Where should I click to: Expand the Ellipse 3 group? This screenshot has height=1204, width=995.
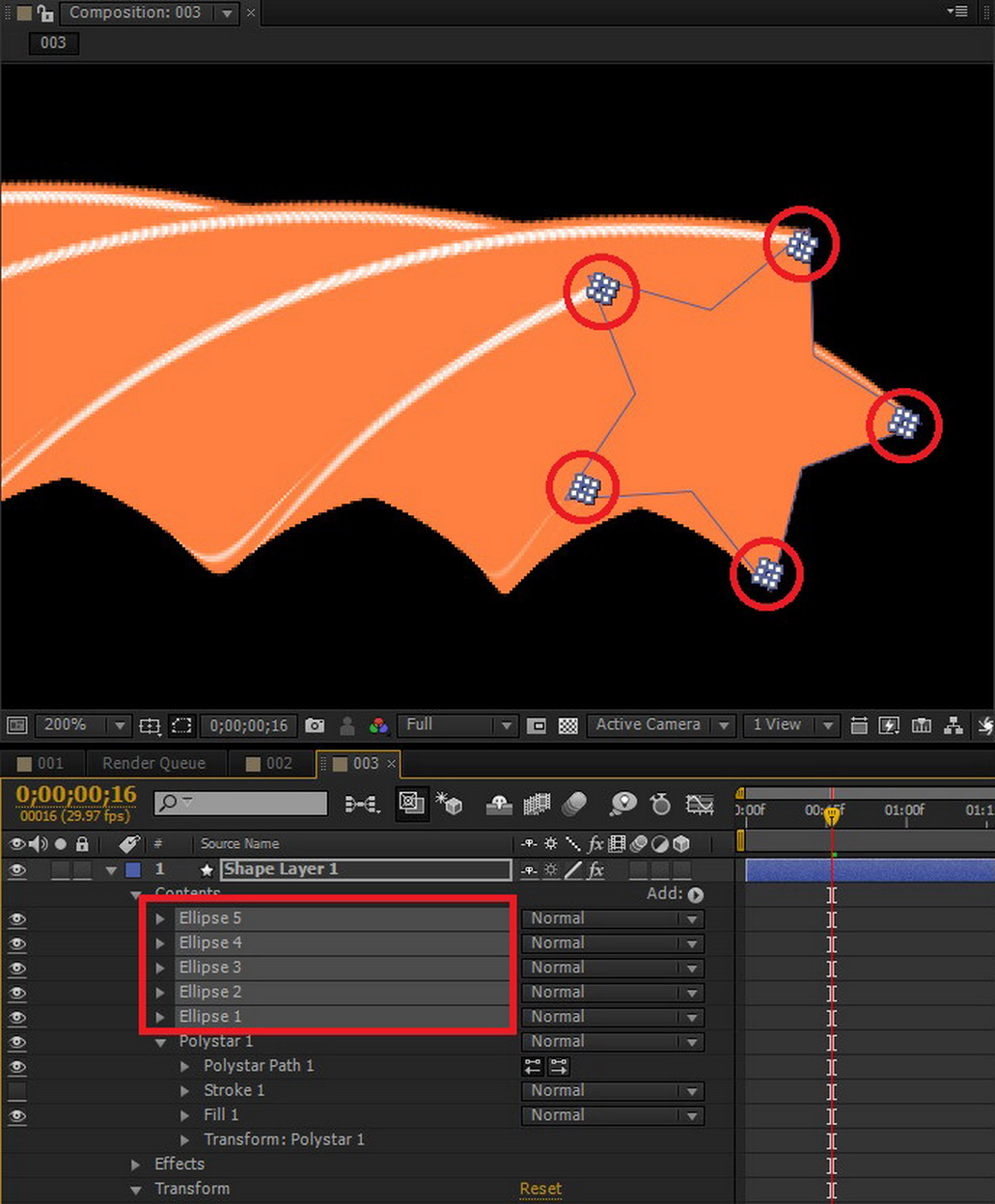160,968
